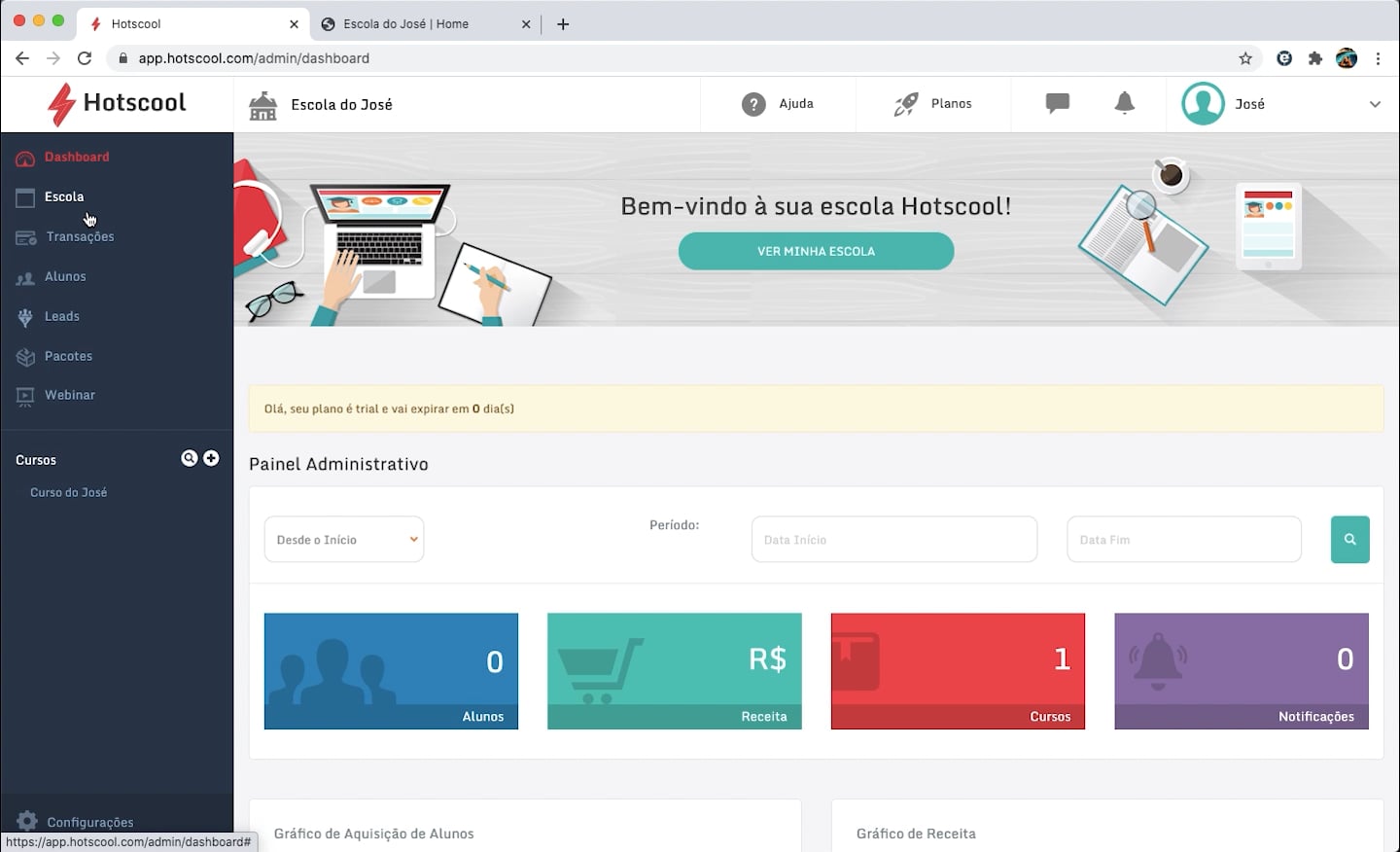Reload the current page
The height and width of the screenshot is (852, 1400).
85,58
